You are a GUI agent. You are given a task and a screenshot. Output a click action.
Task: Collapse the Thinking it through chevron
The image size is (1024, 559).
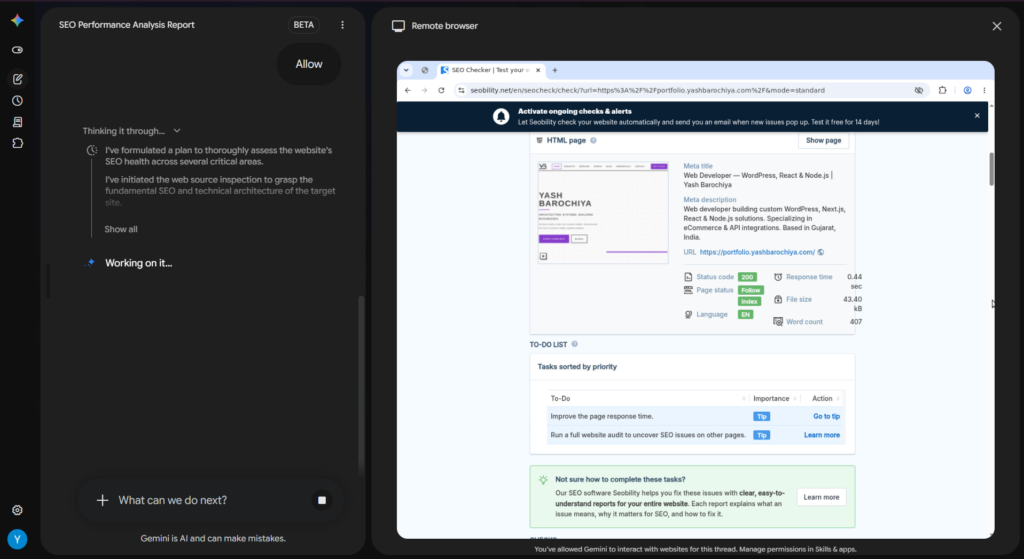177,131
